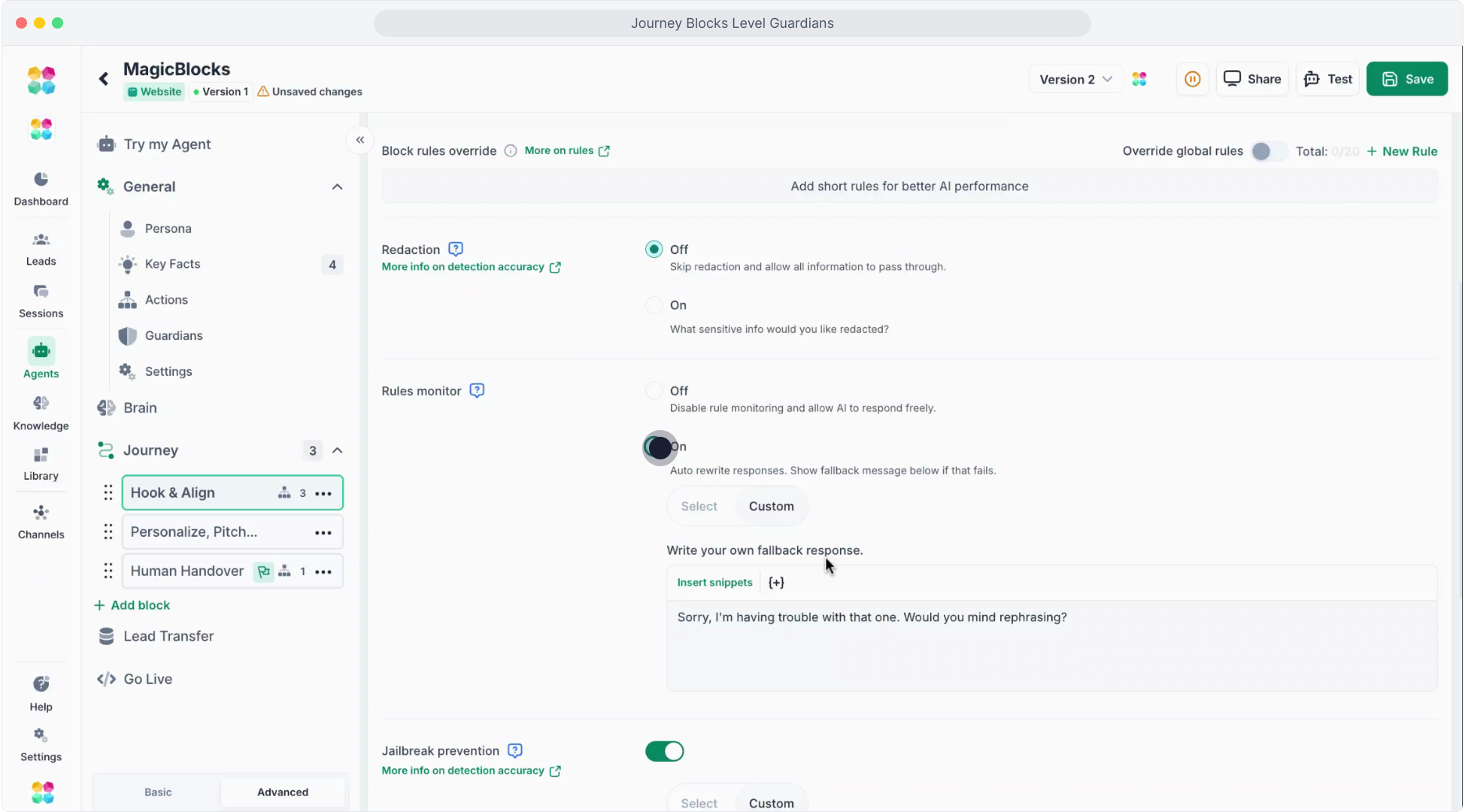Open Redaction help question icon

click(456, 249)
